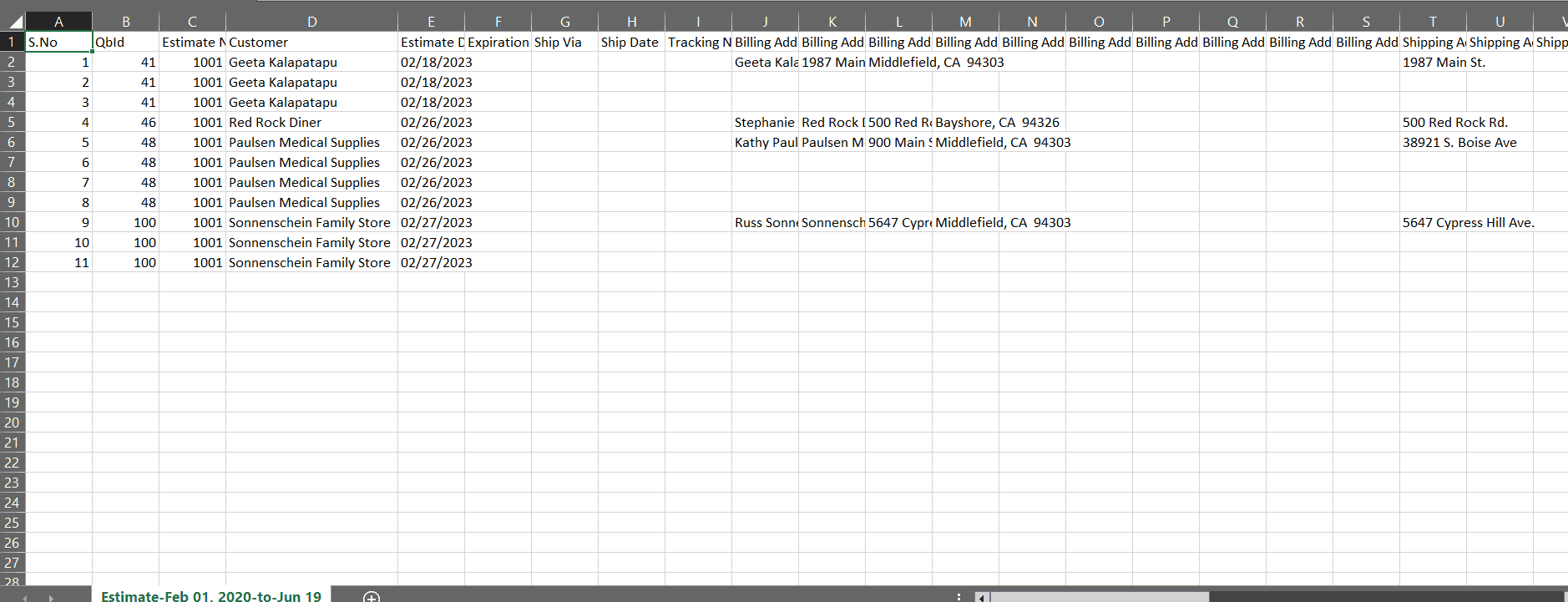The height and width of the screenshot is (602, 1568).
Task: Select row 5 header
Action: (x=13, y=122)
